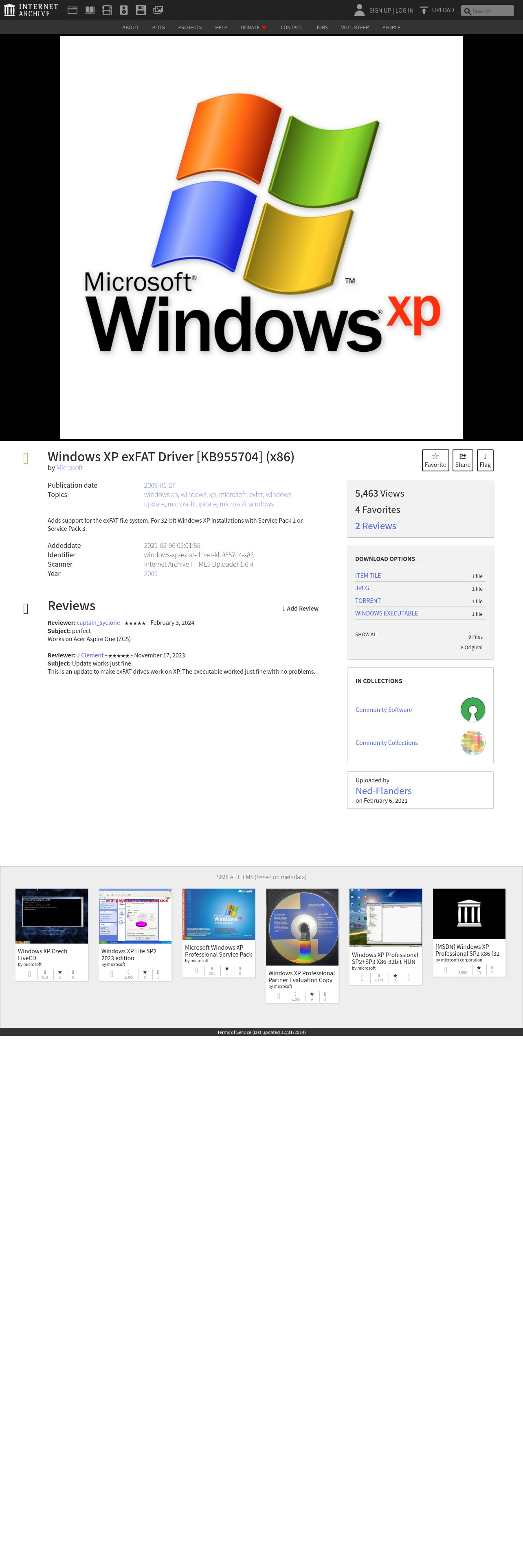Open the PEOPLE menu item
The width and height of the screenshot is (523, 1568).
391,27
